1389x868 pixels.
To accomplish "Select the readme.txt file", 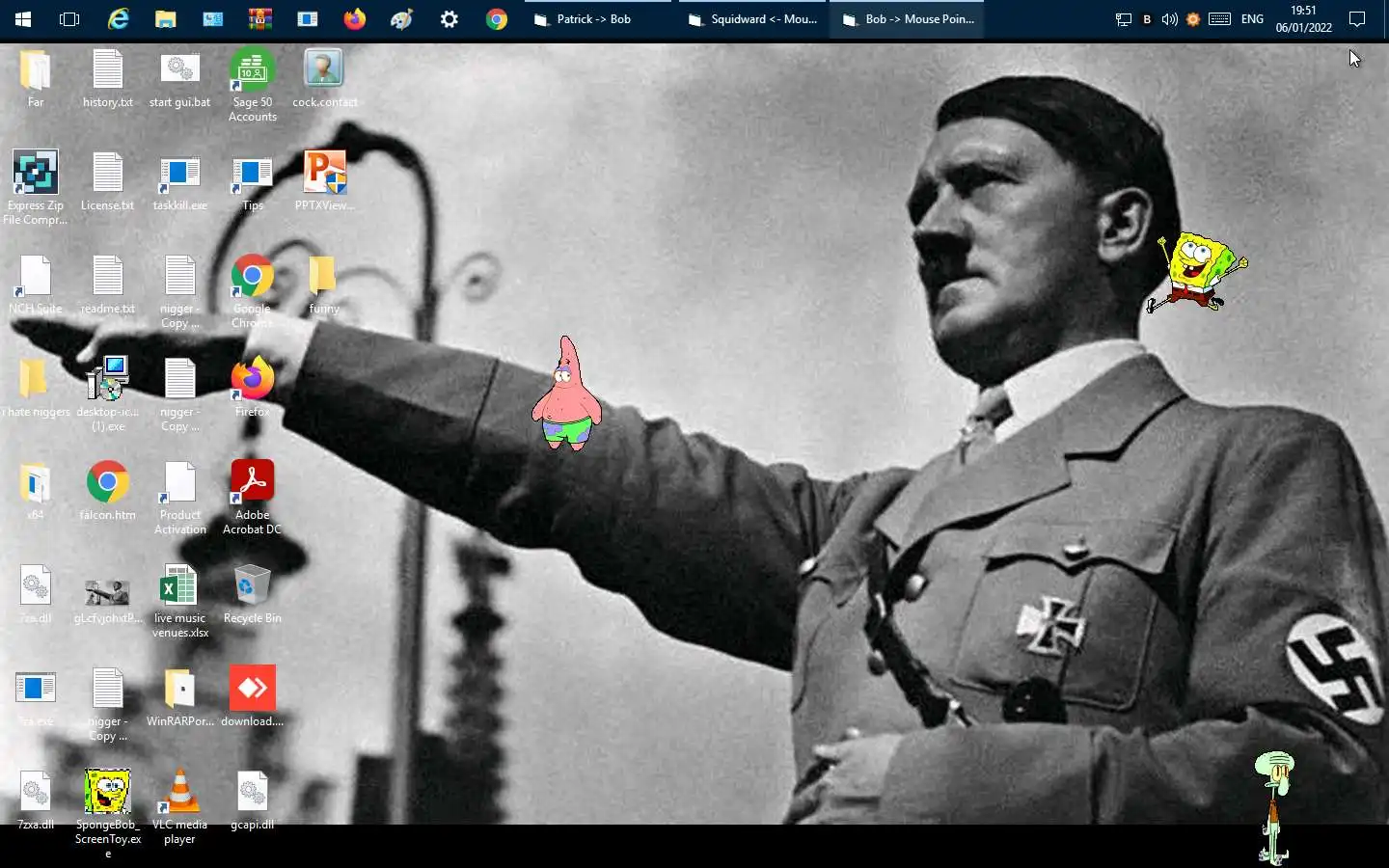I will (x=108, y=285).
